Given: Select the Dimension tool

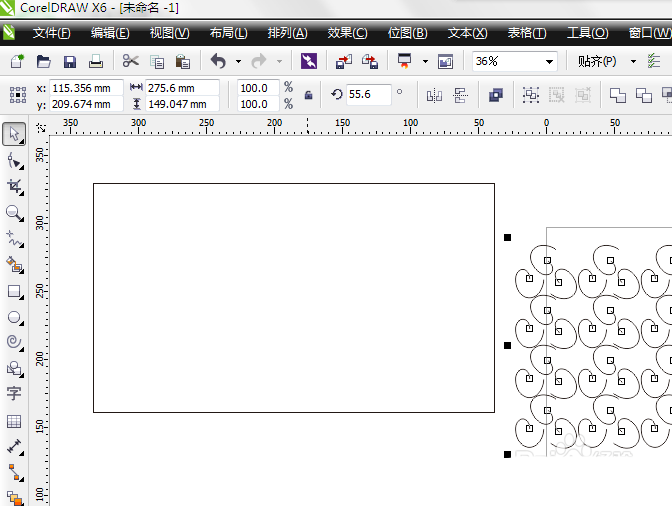Looking at the screenshot, I should (x=15, y=446).
